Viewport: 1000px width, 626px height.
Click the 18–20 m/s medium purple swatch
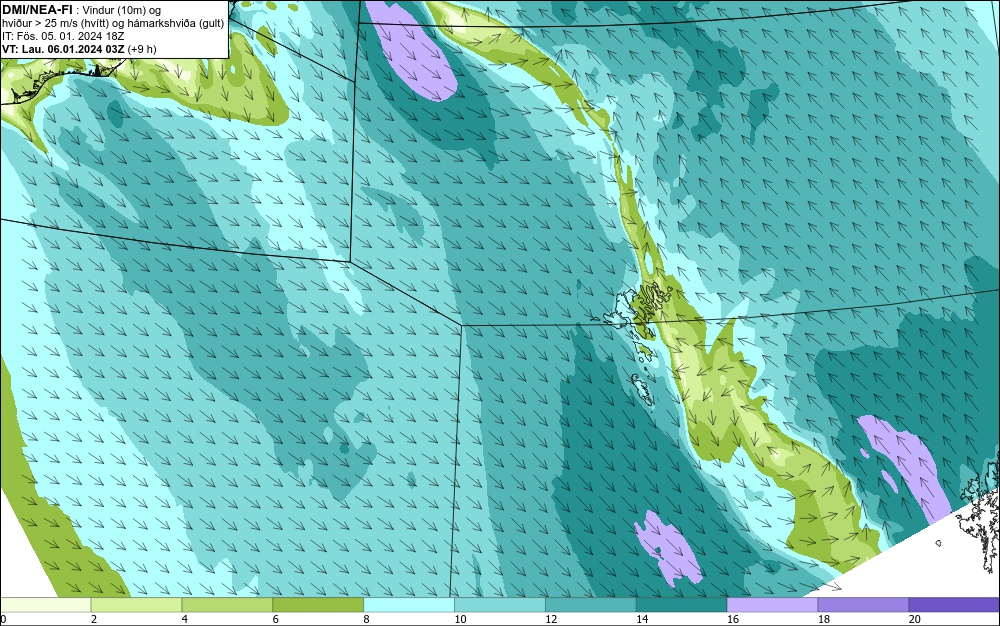coord(864,605)
